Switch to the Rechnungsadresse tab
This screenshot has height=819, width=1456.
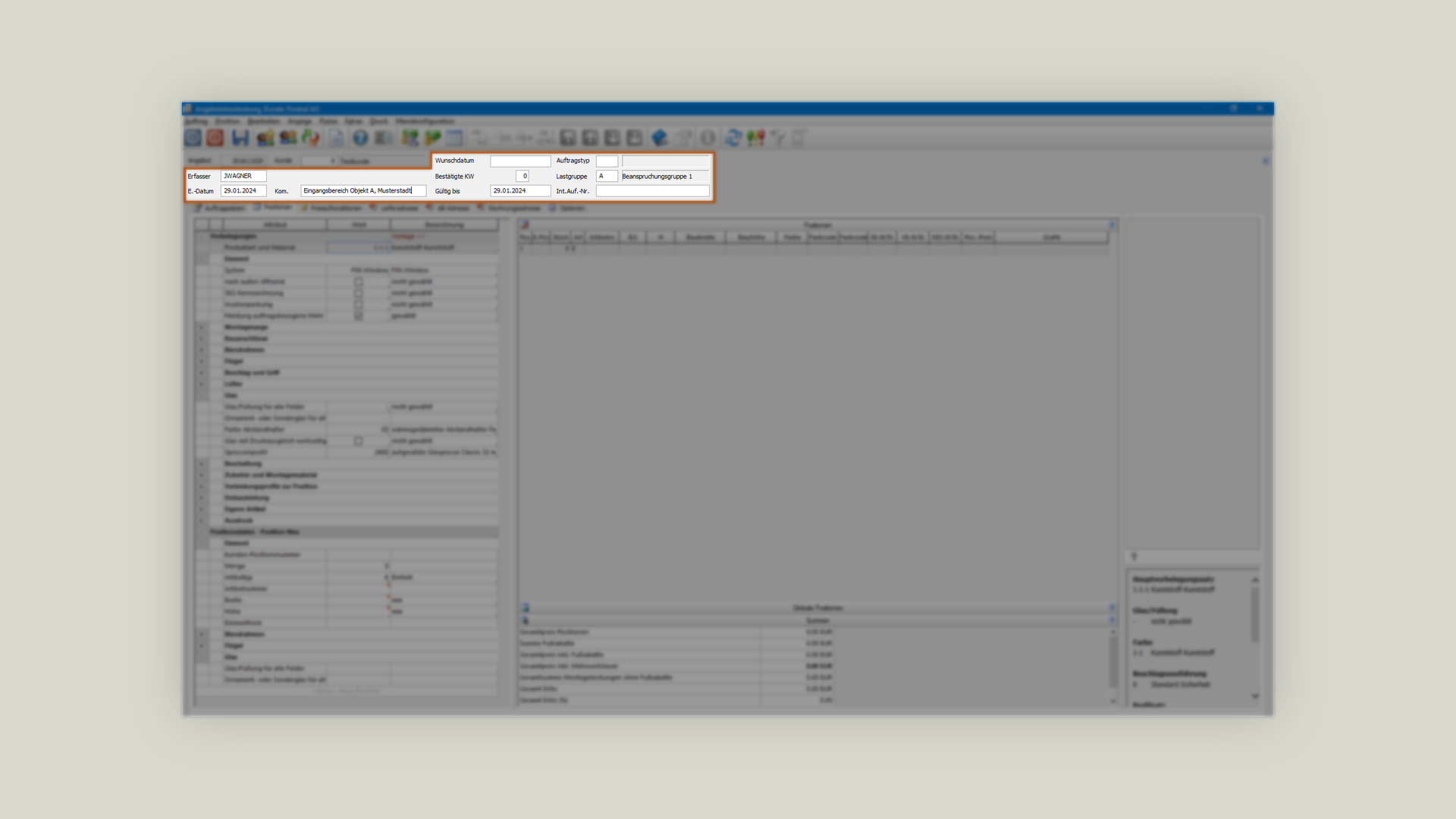click(x=509, y=208)
